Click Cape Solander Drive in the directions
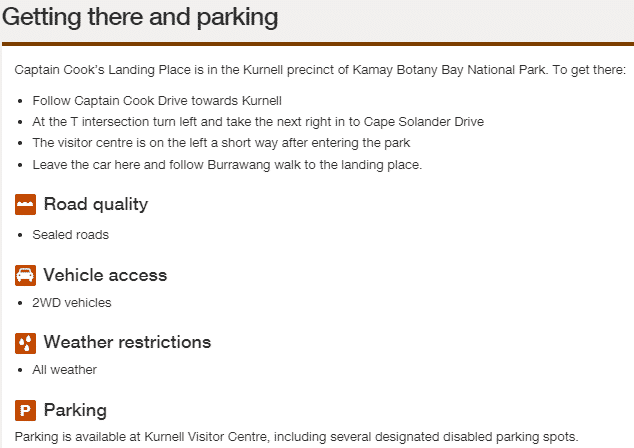The image size is (634, 448). coord(424,122)
